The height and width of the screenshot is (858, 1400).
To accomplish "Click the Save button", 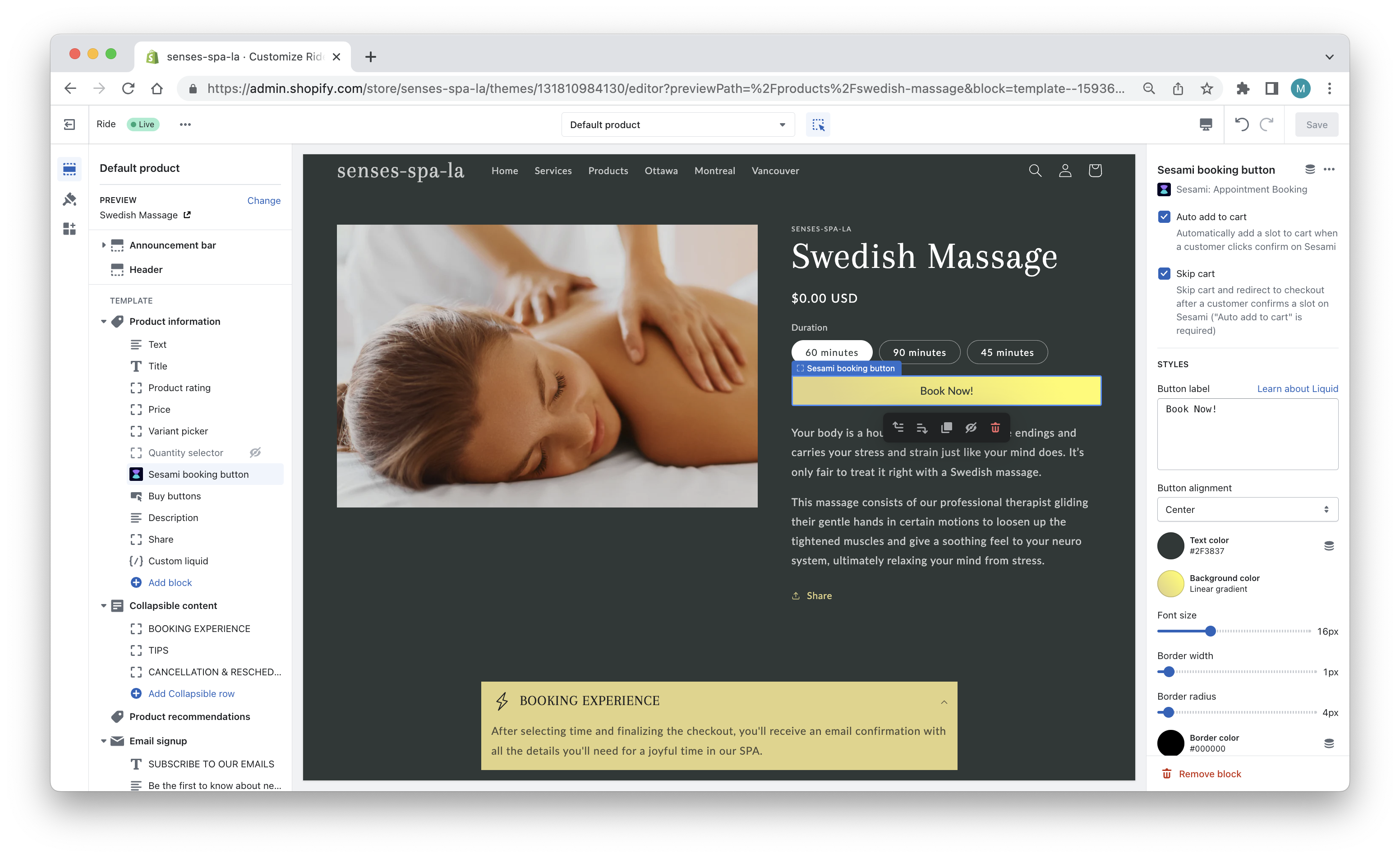I will (x=1317, y=125).
